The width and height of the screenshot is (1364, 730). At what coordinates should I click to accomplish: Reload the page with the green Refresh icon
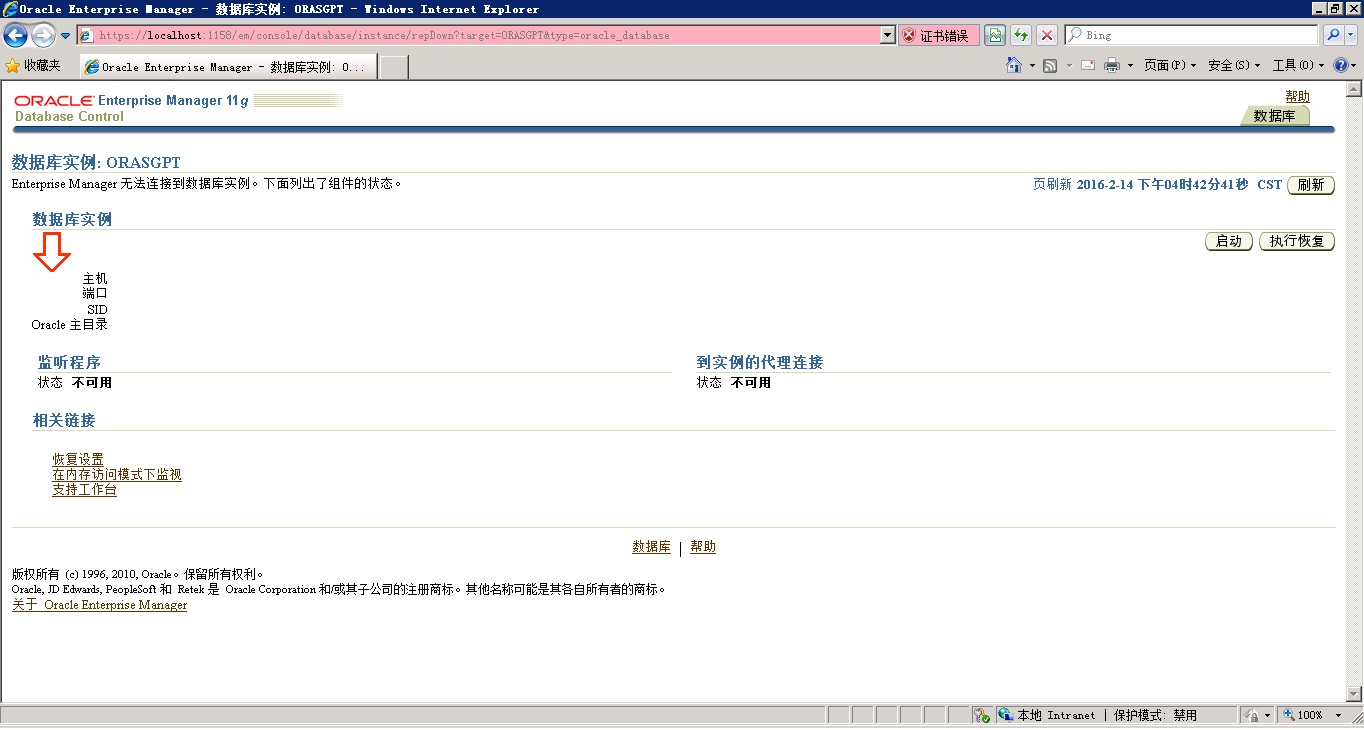click(1021, 35)
